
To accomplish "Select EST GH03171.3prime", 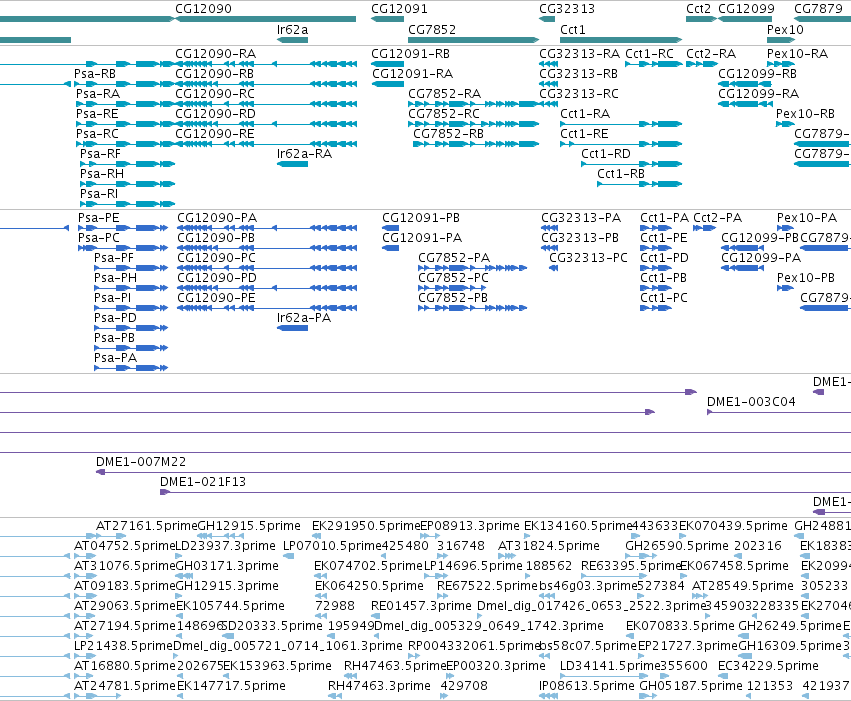I will (x=227, y=566).
